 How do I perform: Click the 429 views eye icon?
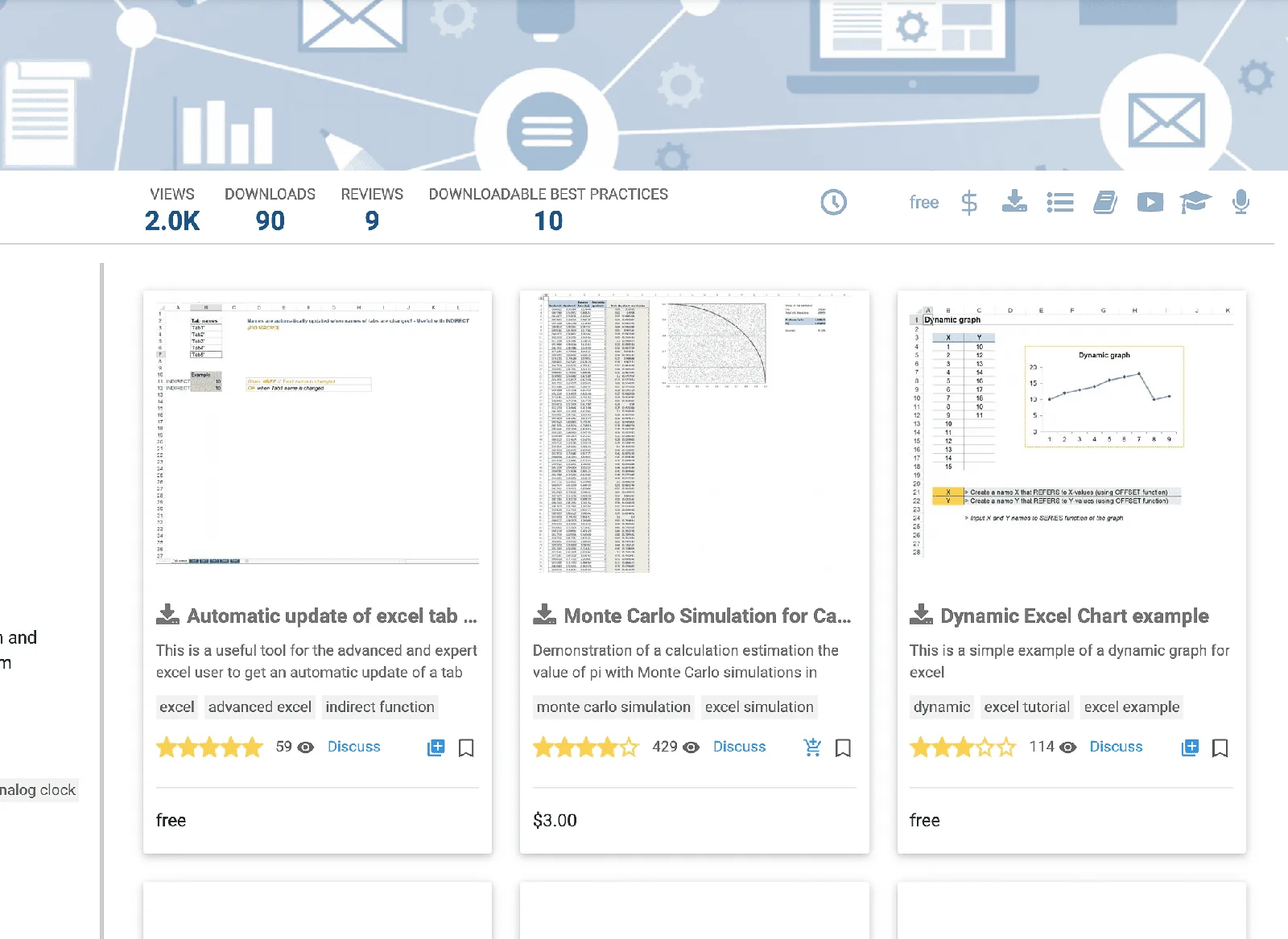[x=691, y=747]
